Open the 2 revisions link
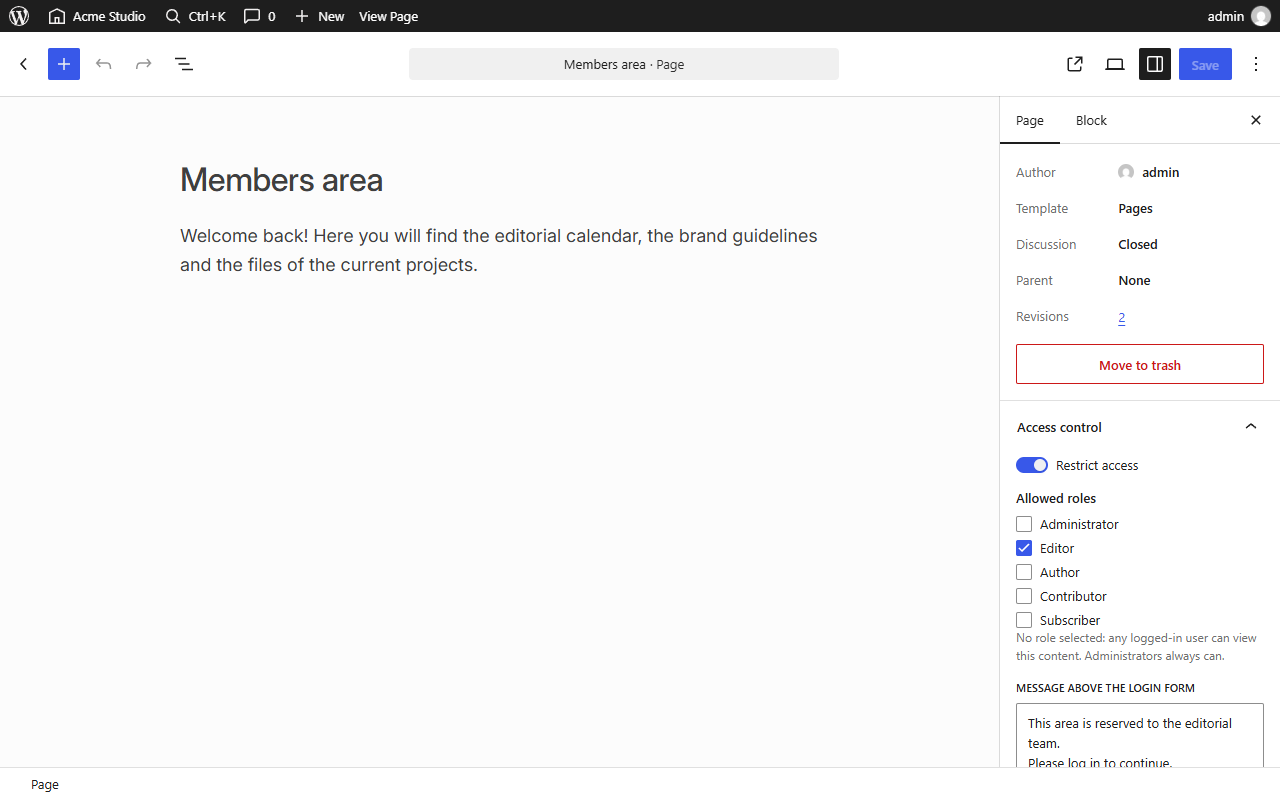The image size is (1280, 800). pos(1122,317)
